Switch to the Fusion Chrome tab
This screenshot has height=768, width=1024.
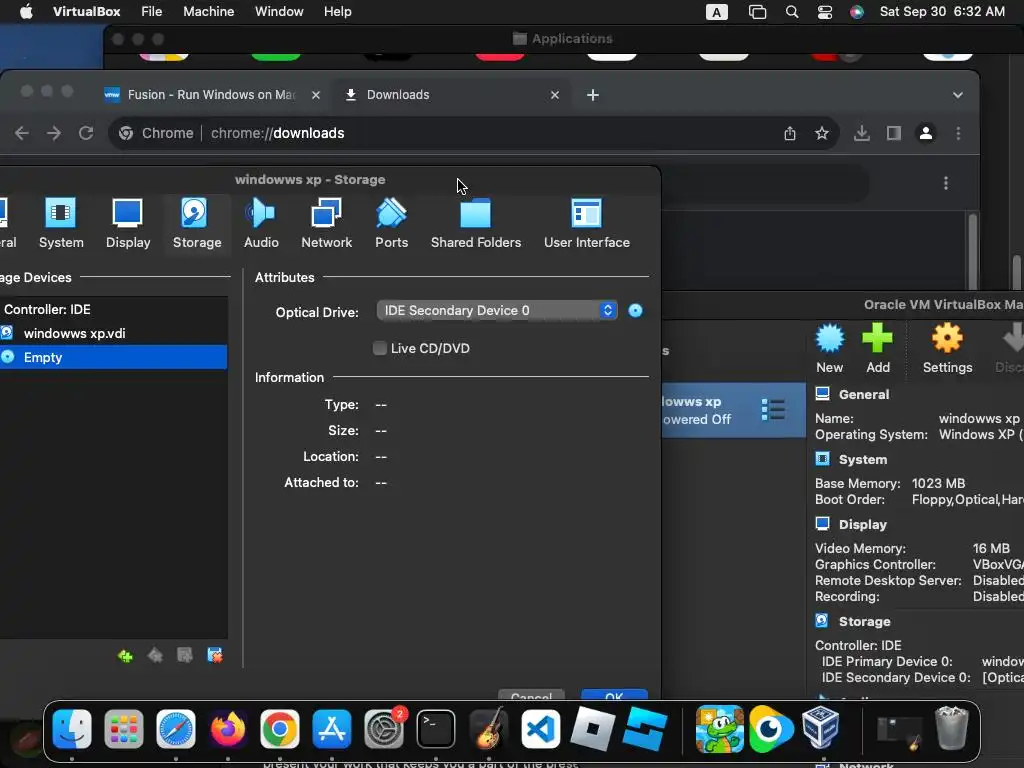click(210, 95)
